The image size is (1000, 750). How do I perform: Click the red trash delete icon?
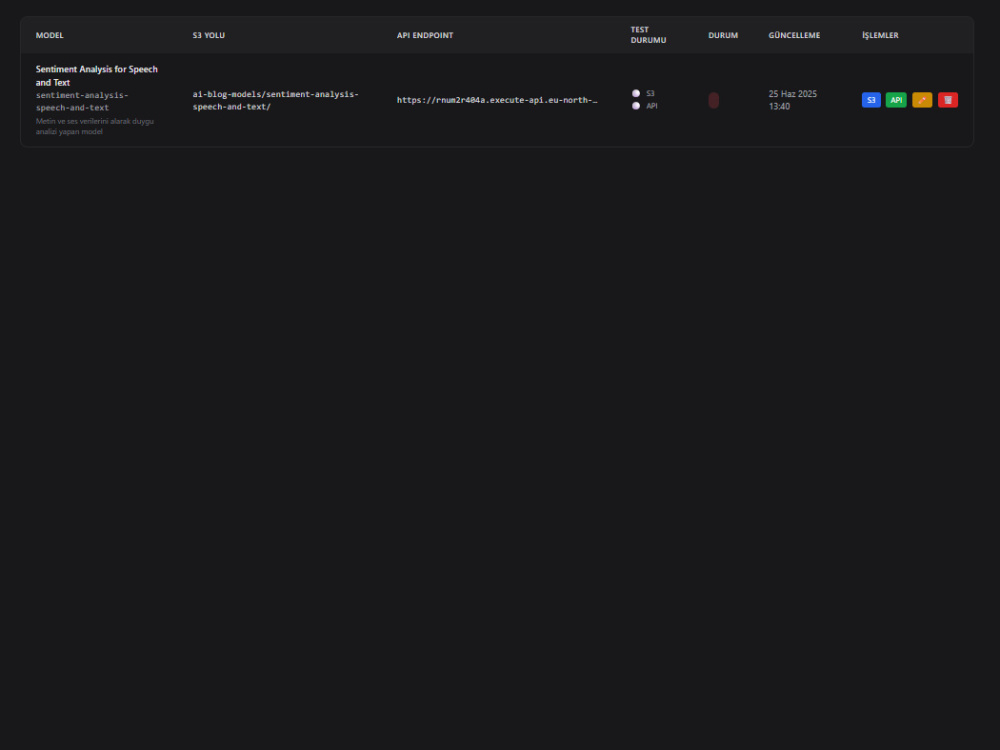(948, 100)
